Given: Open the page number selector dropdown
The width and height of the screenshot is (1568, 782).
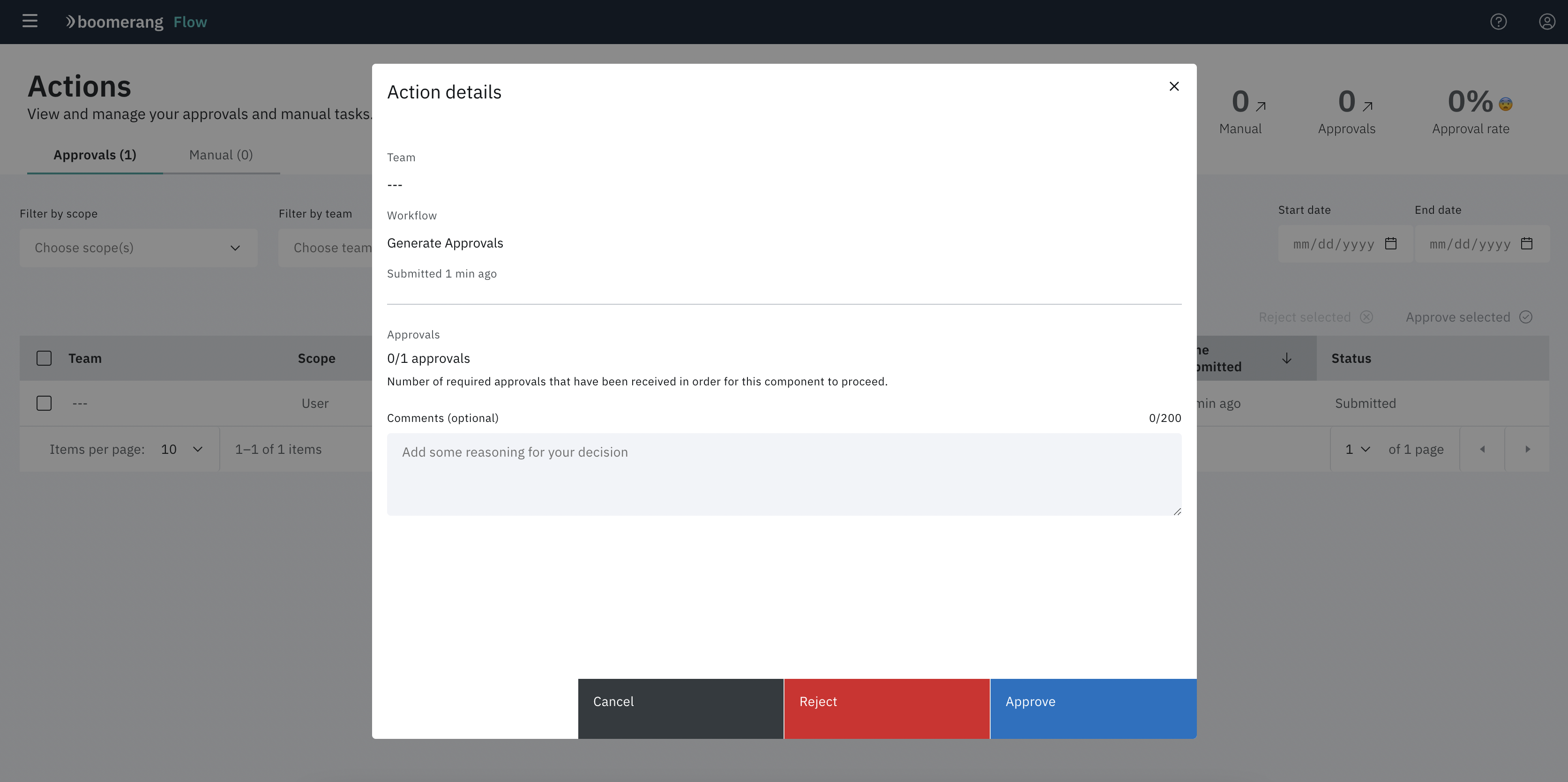Looking at the screenshot, I should (x=1358, y=450).
